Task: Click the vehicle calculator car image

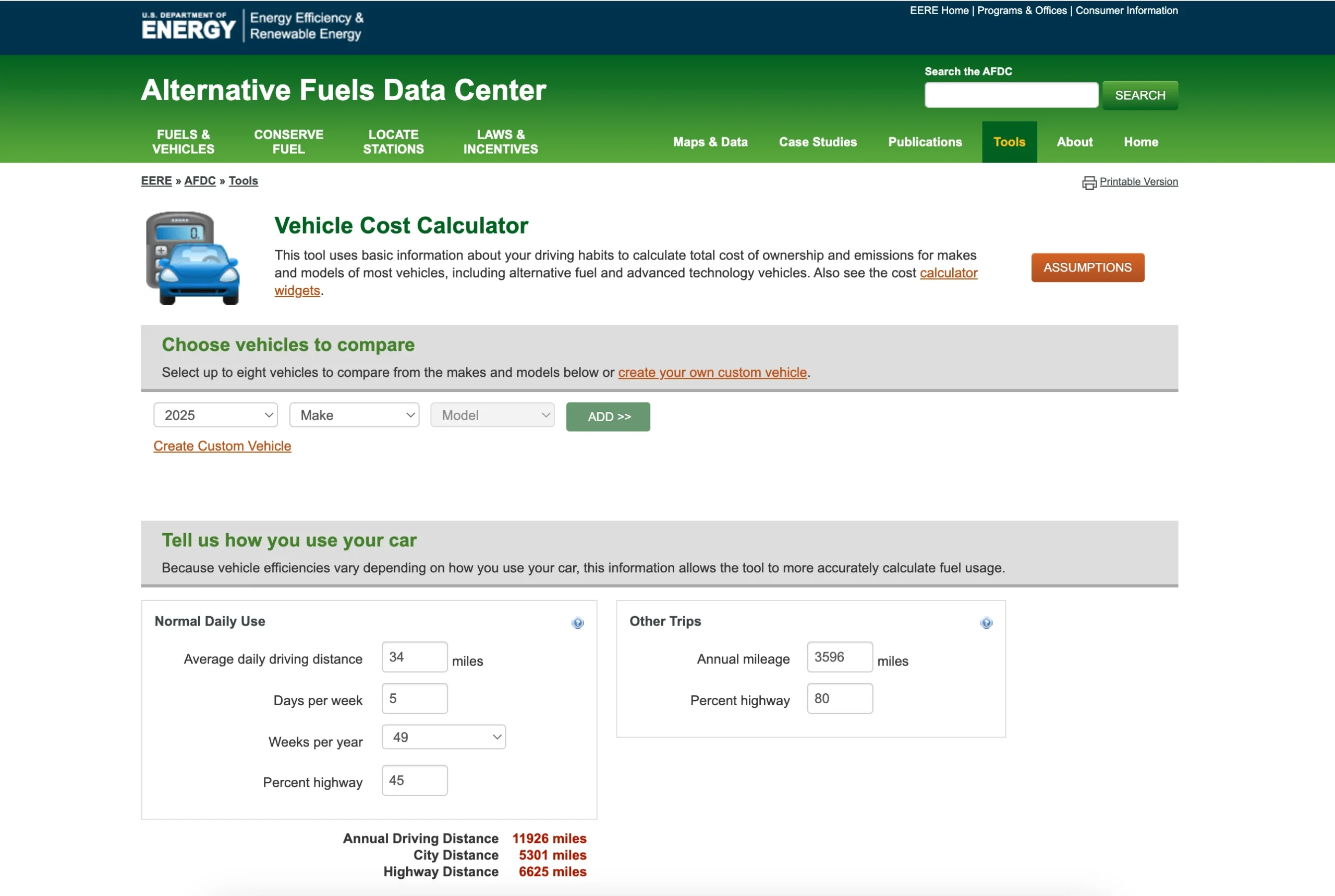Action: tap(192, 257)
